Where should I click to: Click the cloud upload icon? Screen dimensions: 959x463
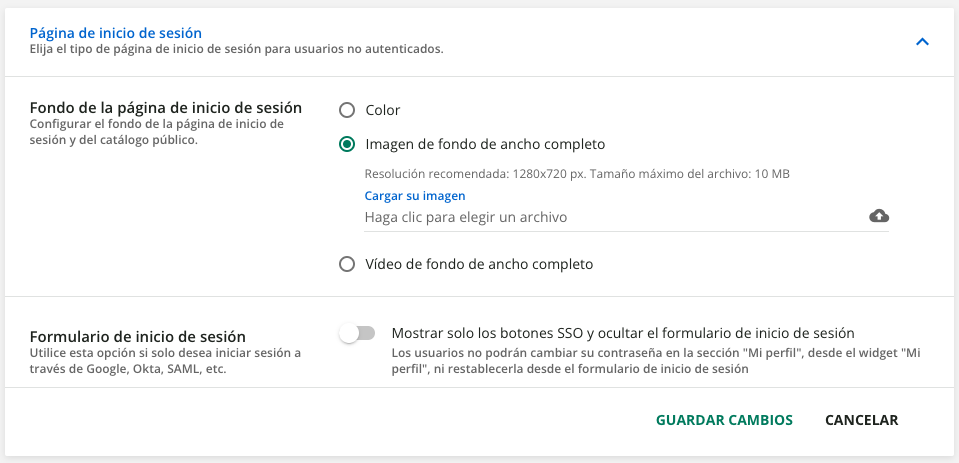(x=879, y=216)
